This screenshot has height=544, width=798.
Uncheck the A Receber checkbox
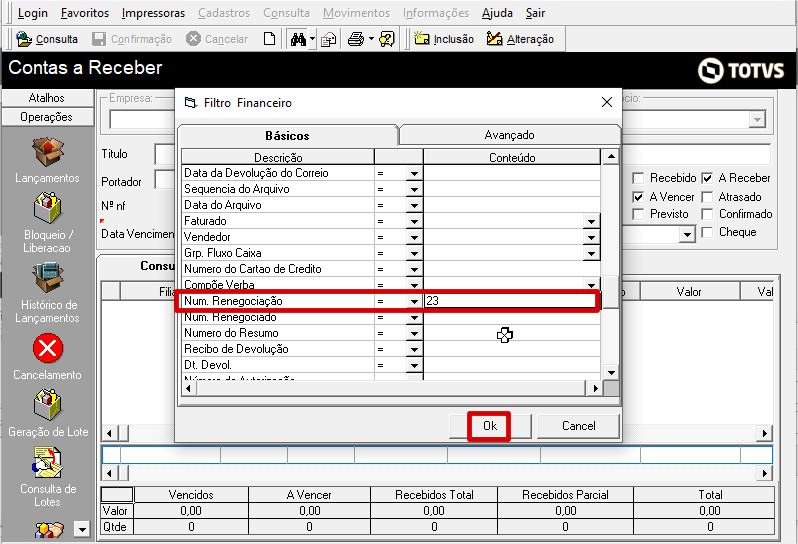(x=707, y=178)
